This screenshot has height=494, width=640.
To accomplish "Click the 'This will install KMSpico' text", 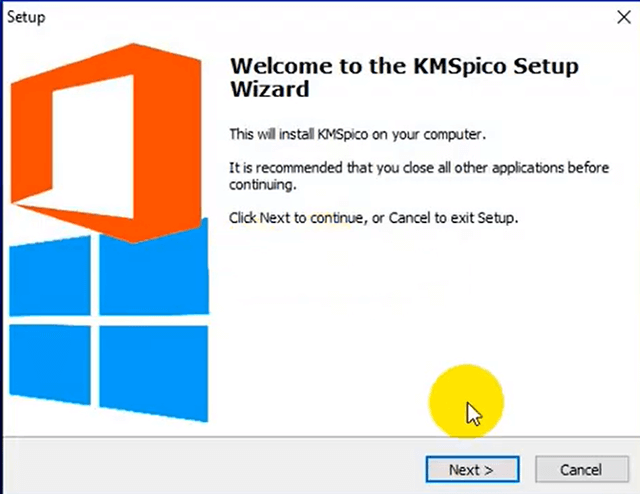I will point(357,133).
